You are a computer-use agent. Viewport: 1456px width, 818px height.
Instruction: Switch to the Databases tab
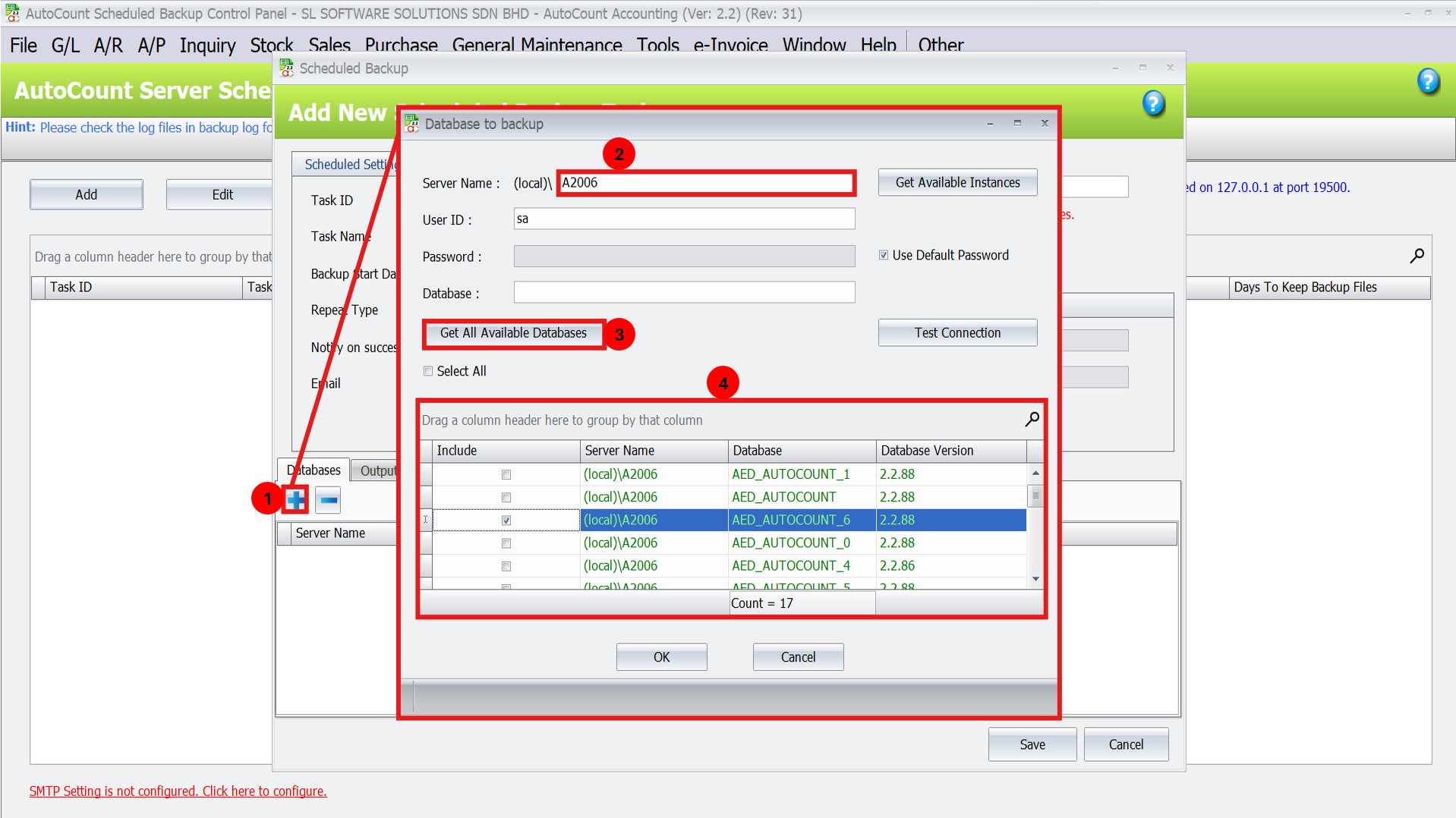[314, 470]
